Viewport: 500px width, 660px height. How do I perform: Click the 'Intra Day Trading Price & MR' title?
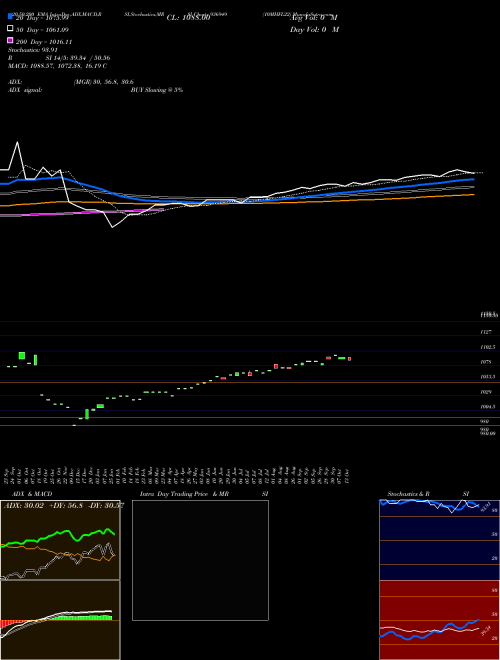(184, 494)
